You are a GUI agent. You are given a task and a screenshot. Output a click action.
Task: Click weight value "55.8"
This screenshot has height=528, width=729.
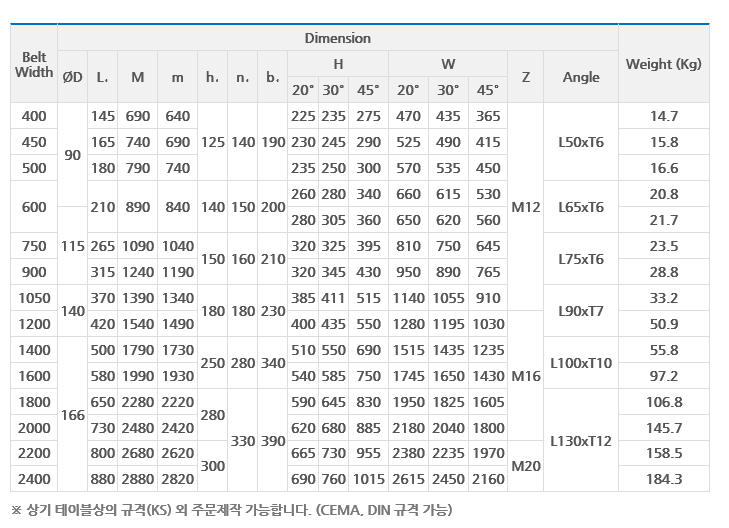[x=663, y=350]
